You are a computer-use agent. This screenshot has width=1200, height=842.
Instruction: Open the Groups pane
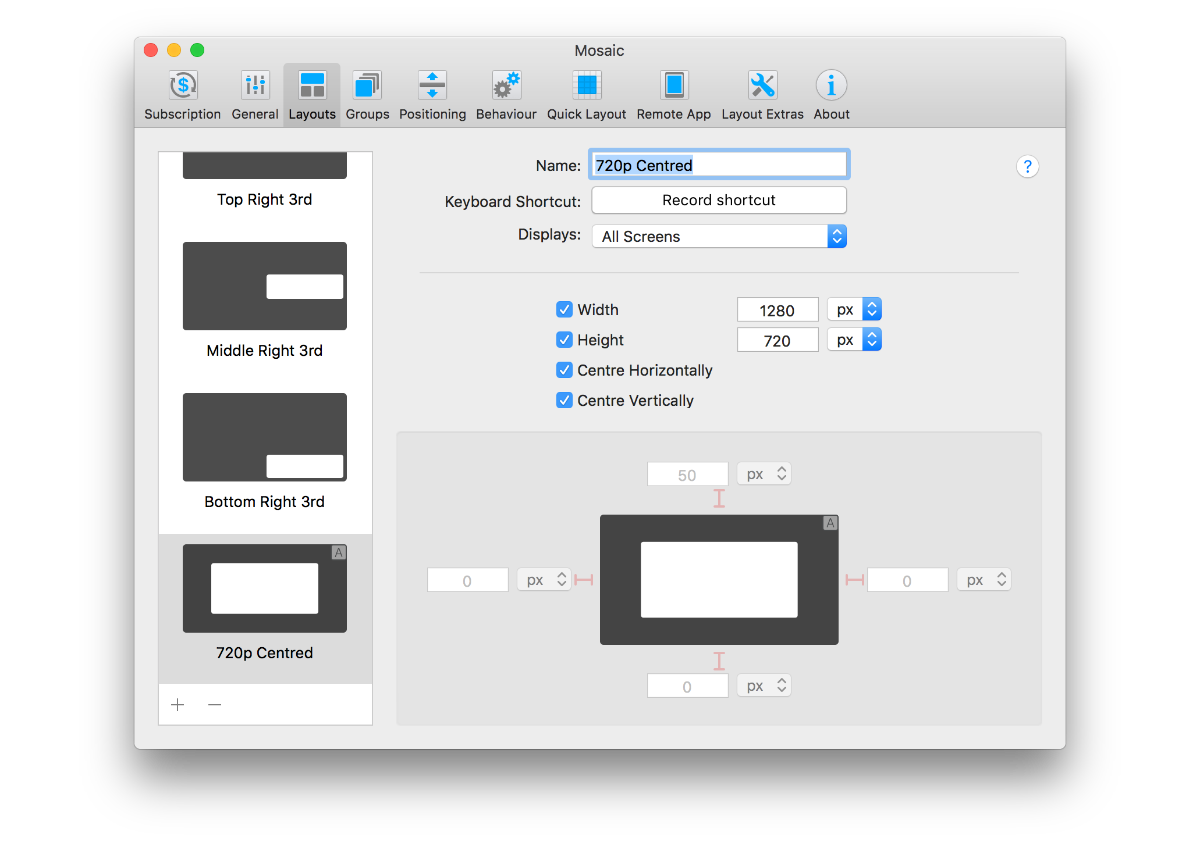367,96
